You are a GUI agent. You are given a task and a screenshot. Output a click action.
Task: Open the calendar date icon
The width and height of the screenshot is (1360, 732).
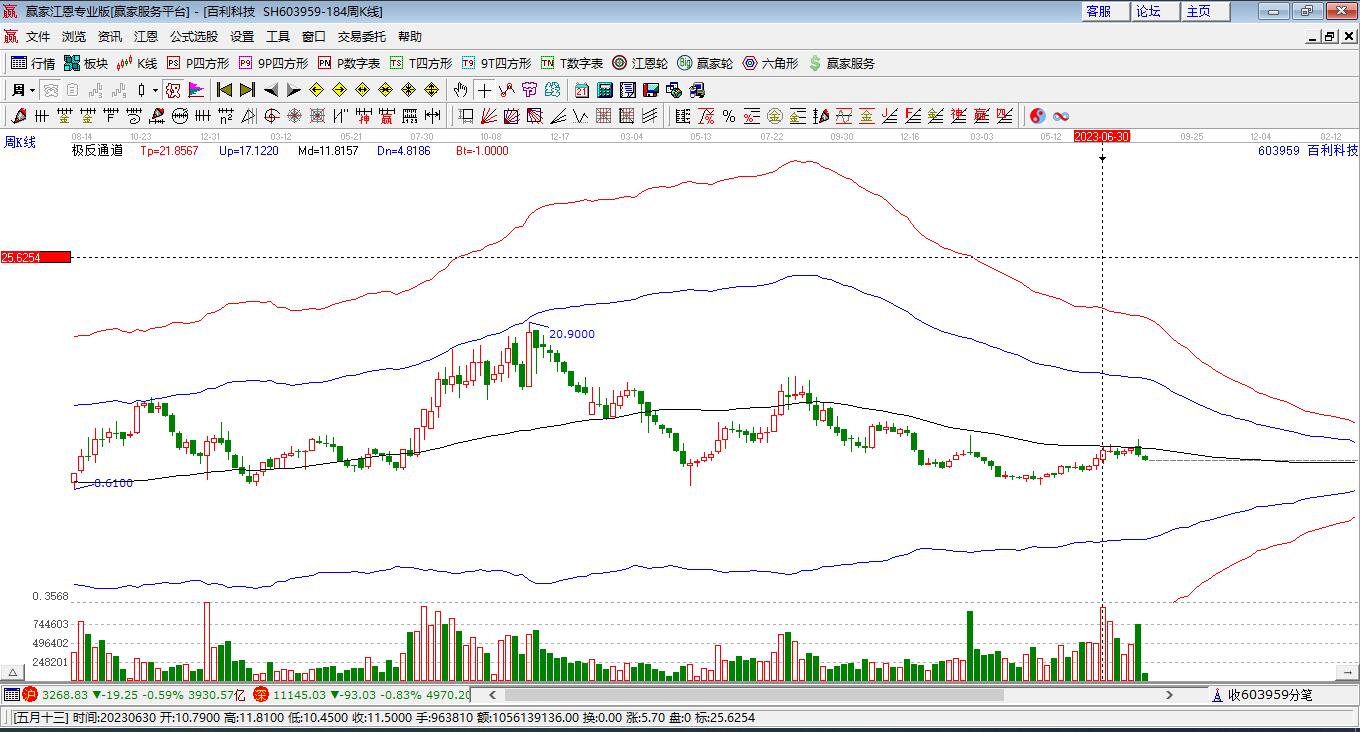pyautogui.click(x=581, y=90)
